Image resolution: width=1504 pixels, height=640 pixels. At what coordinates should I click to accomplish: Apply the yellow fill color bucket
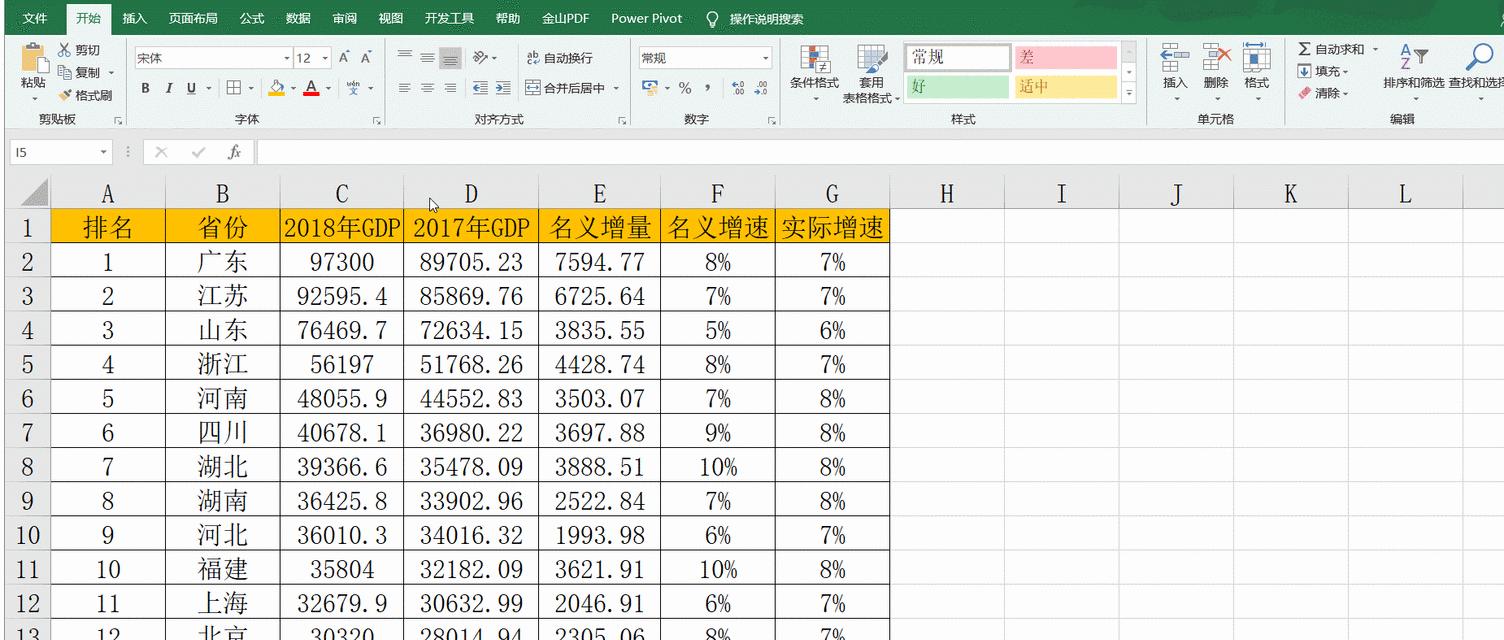tap(277, 88)
